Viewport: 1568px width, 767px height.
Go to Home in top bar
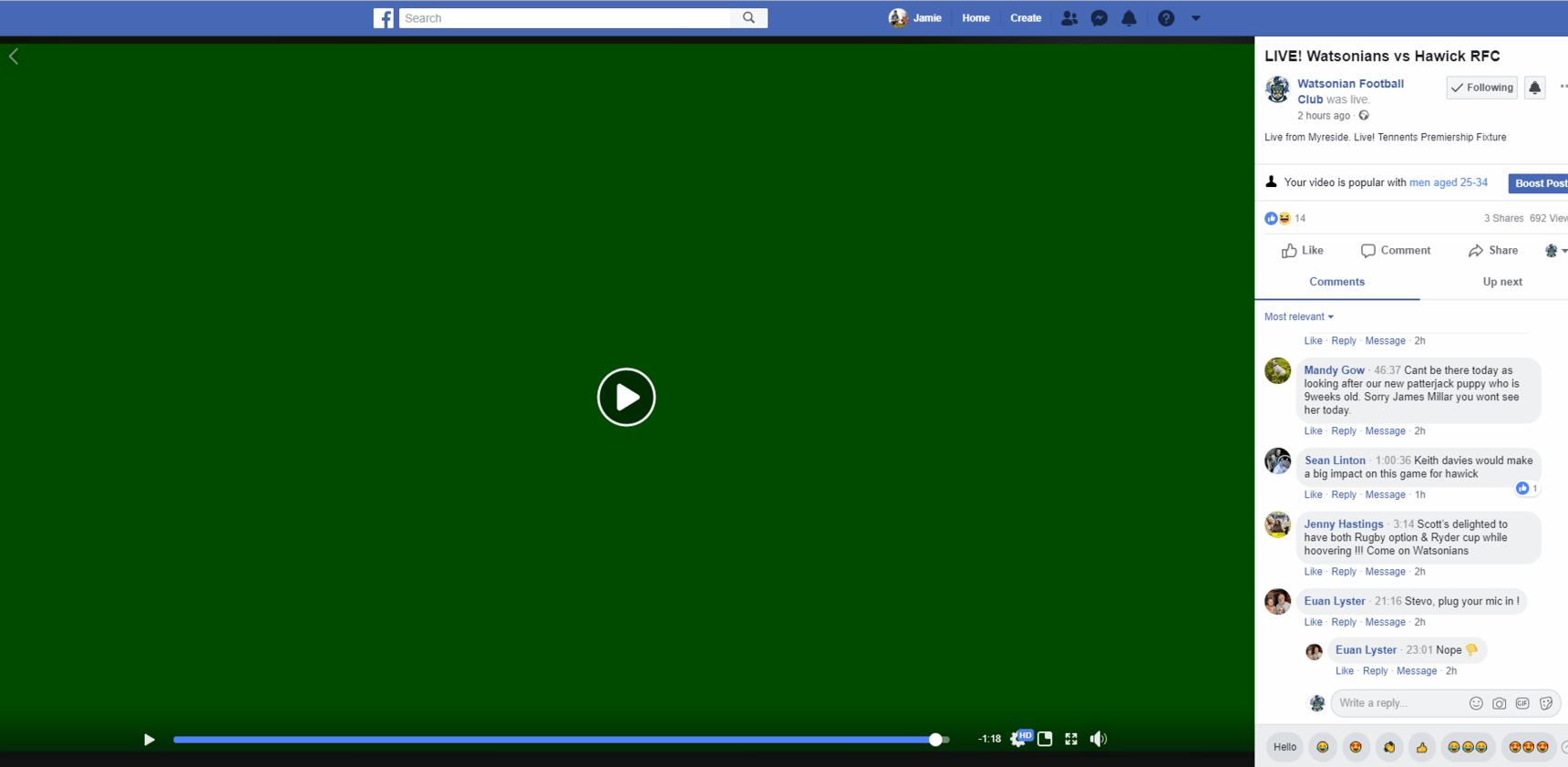tap(975, 18)
